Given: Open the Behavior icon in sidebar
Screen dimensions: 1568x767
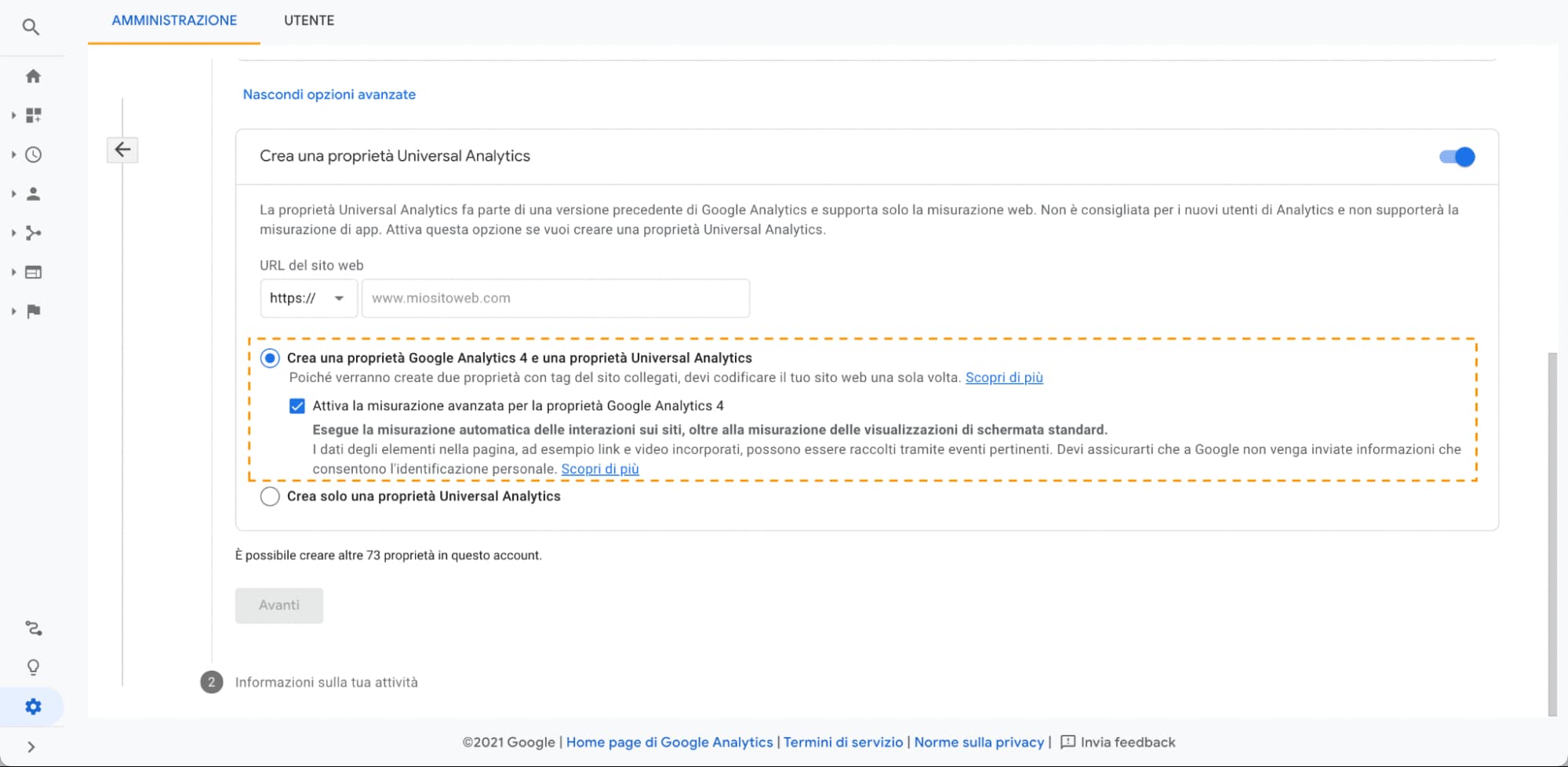Looking at the screenshot, I should pos(33,272).
